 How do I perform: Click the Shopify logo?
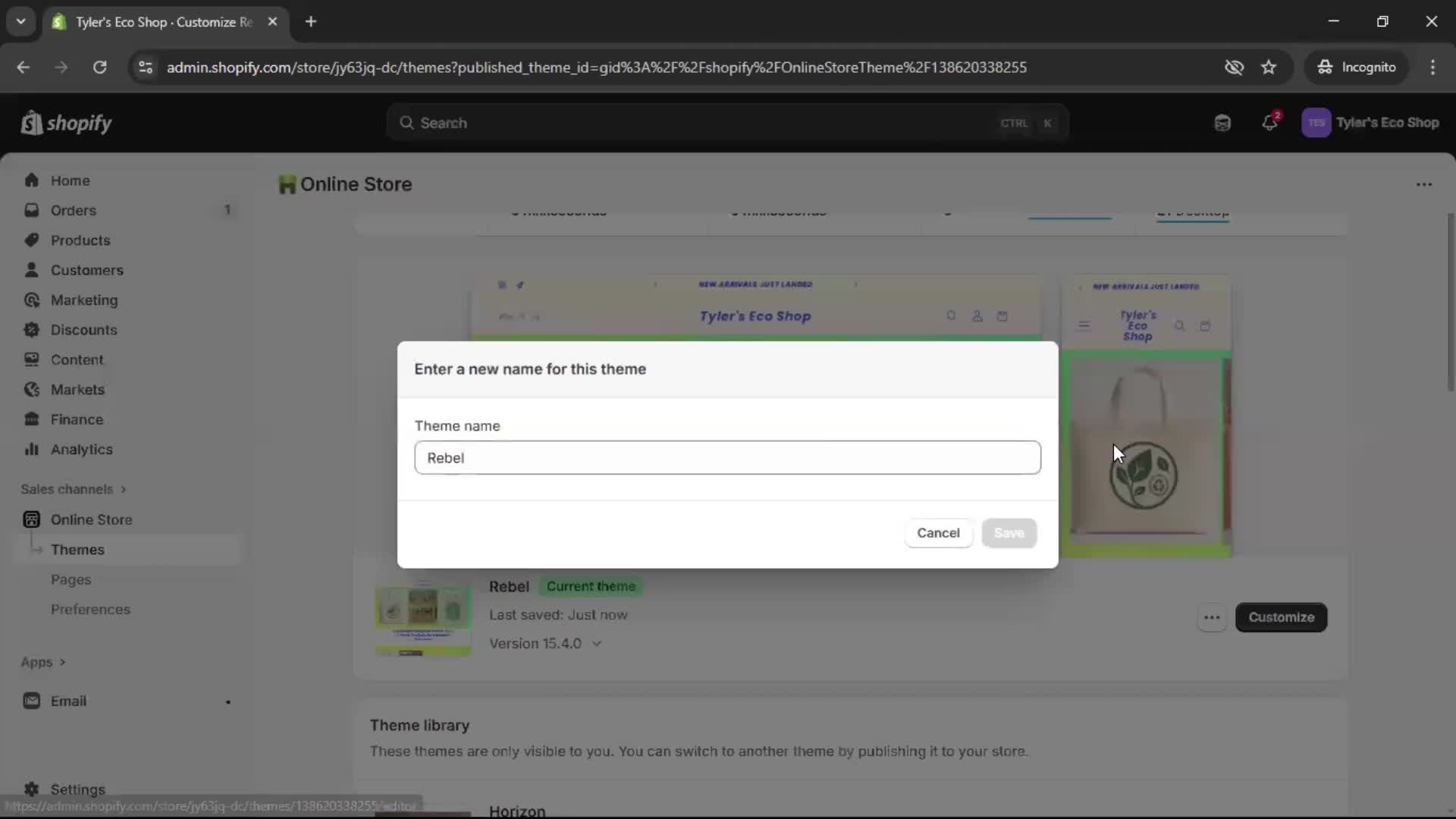(x=67, y=122)
